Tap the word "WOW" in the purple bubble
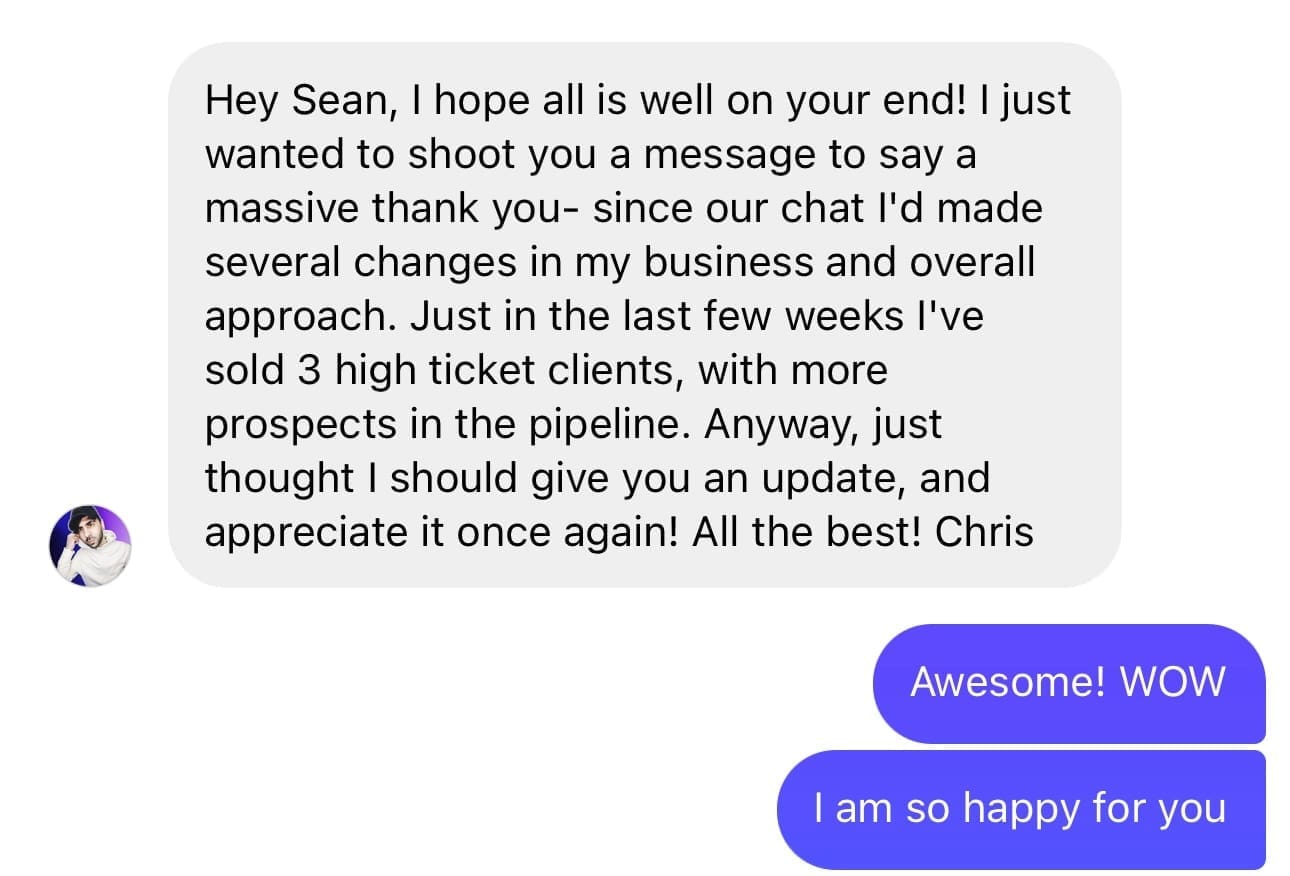This screenshot has height=876, width=1290. pyautogui.click(x=1172, y=683)
